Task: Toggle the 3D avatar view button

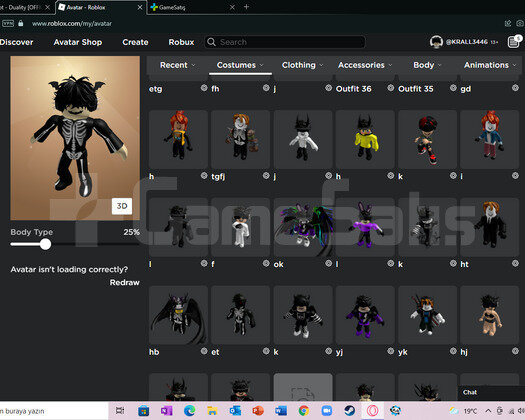Action: click(122, 206)
